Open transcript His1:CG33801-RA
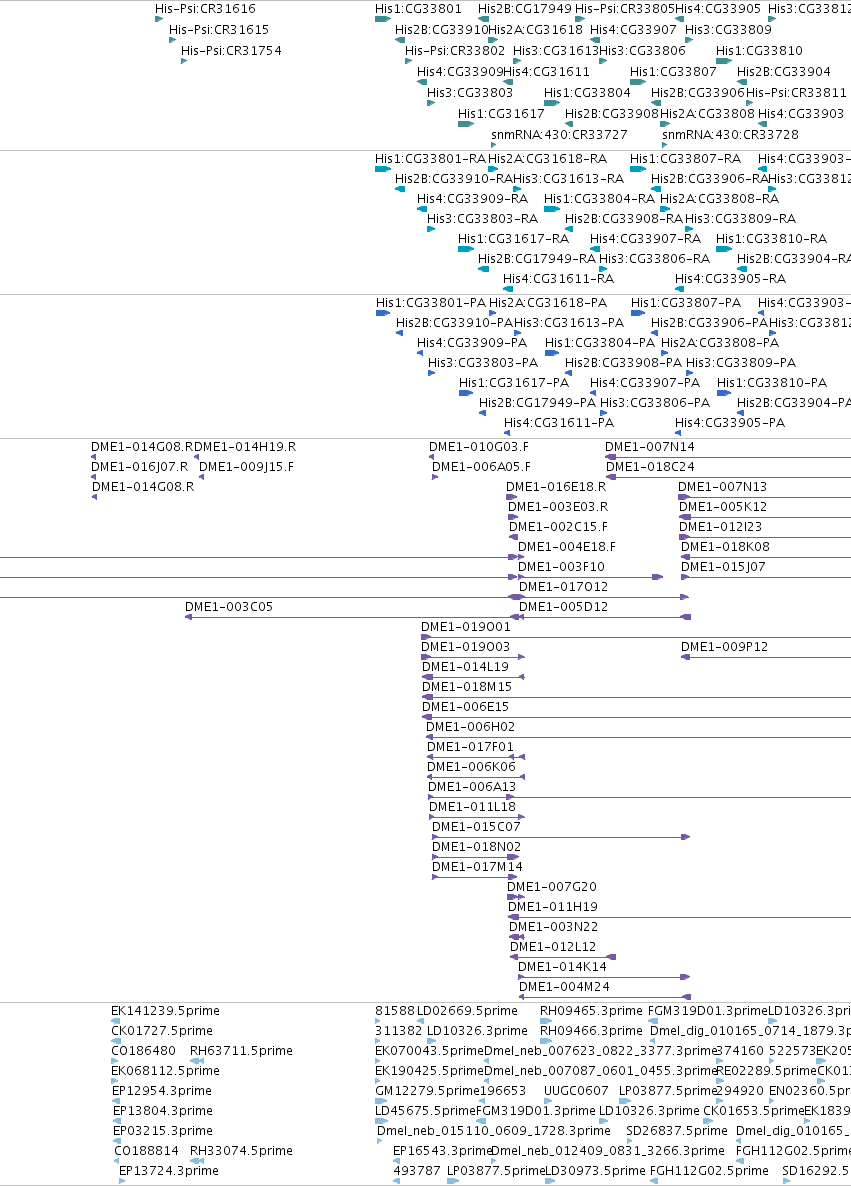Screen dimensions: 851x1186 [x=430, y=159]
